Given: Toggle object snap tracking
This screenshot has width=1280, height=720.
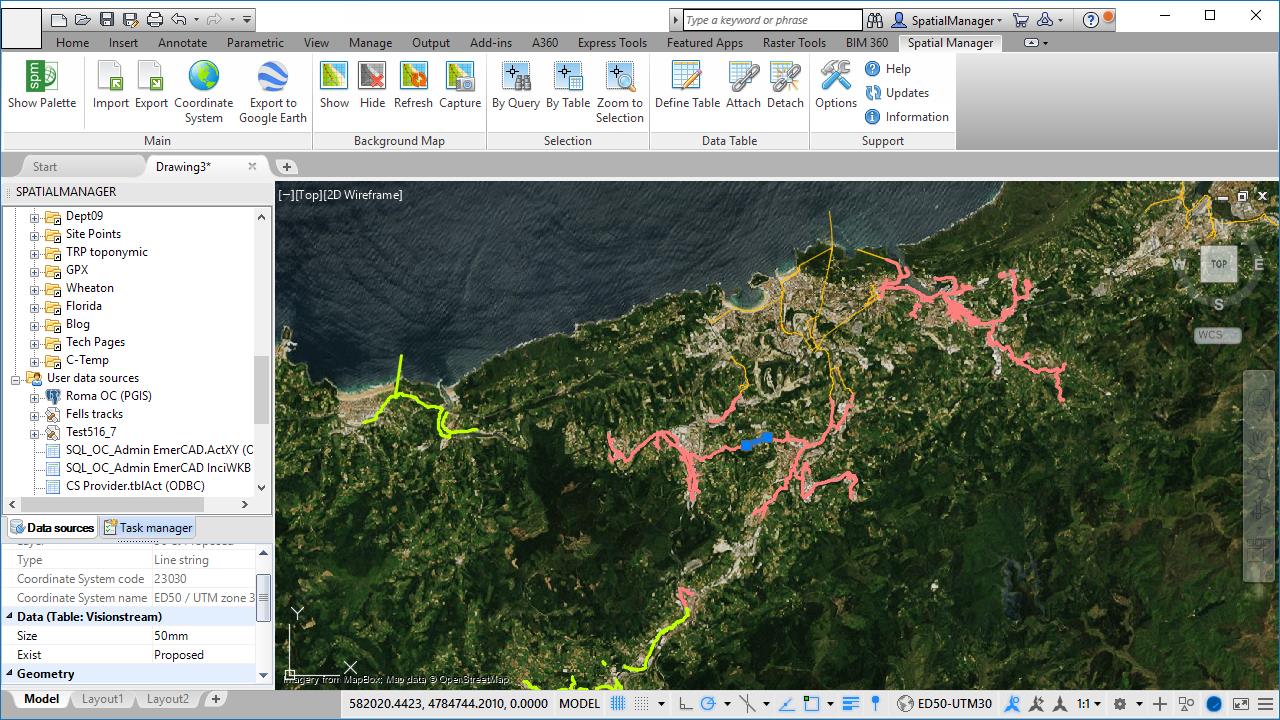Looking at the screenshot, I should coord(786,703).
